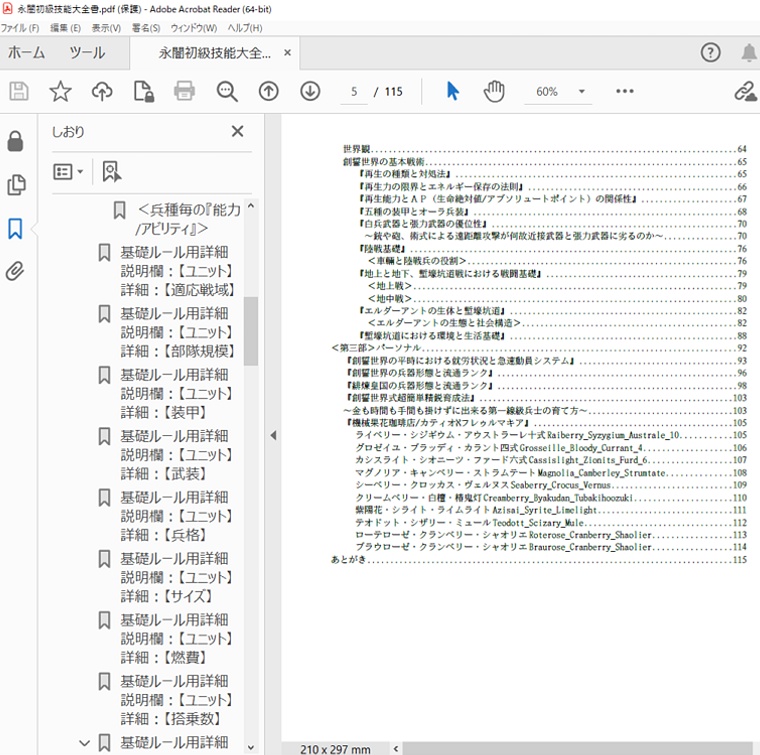
Task: Open the 表示(V) menu
Action: [106, 28]
